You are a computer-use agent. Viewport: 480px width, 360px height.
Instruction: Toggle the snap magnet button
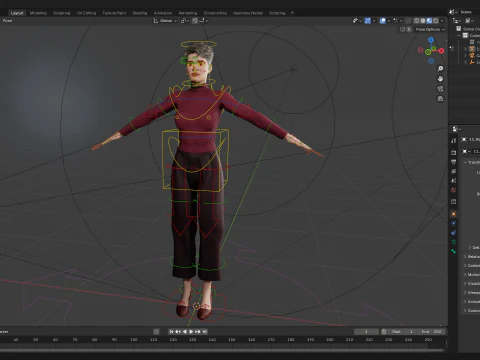tap(195, 21)
